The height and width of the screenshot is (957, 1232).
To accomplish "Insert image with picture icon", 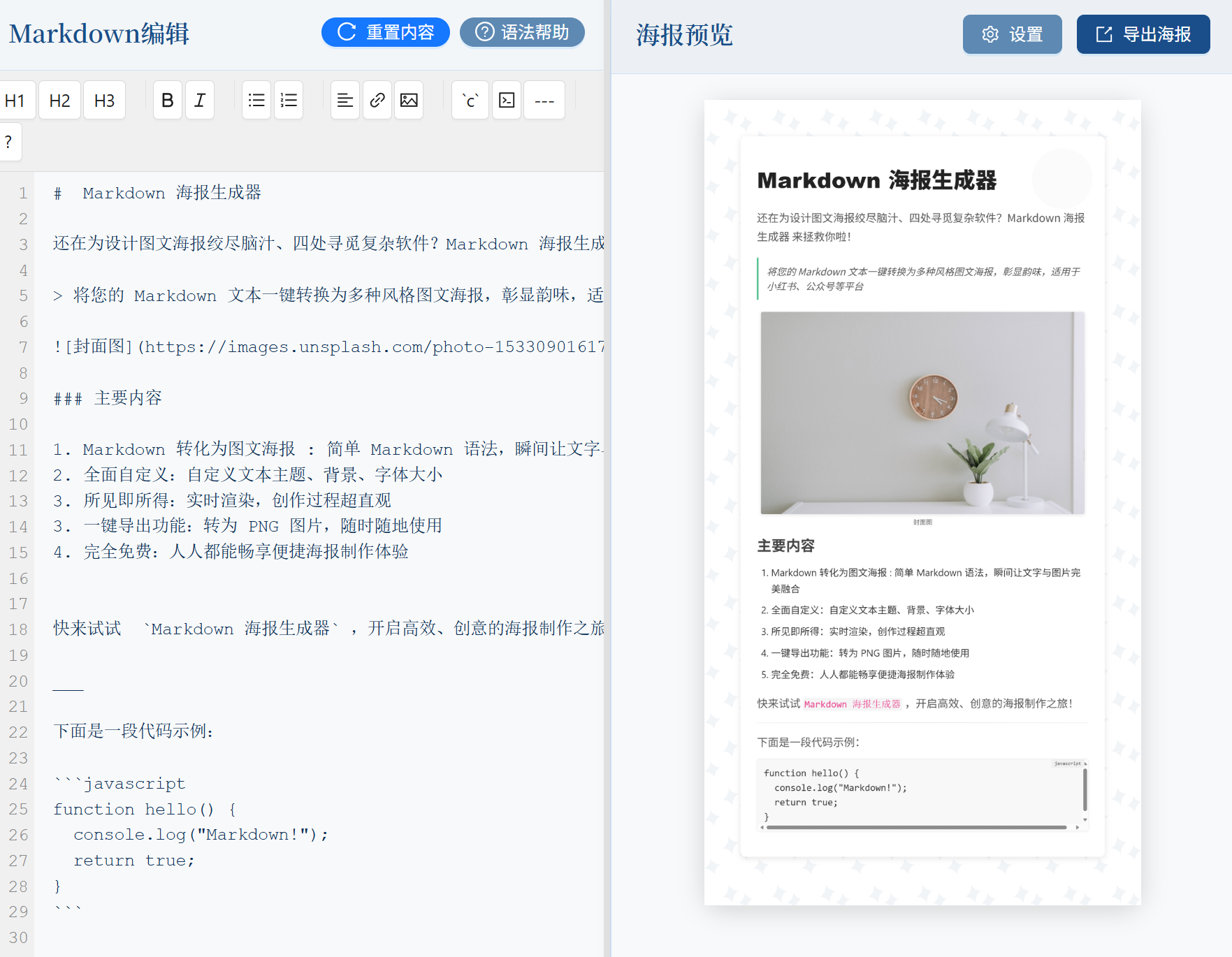I will coord(409,101).
